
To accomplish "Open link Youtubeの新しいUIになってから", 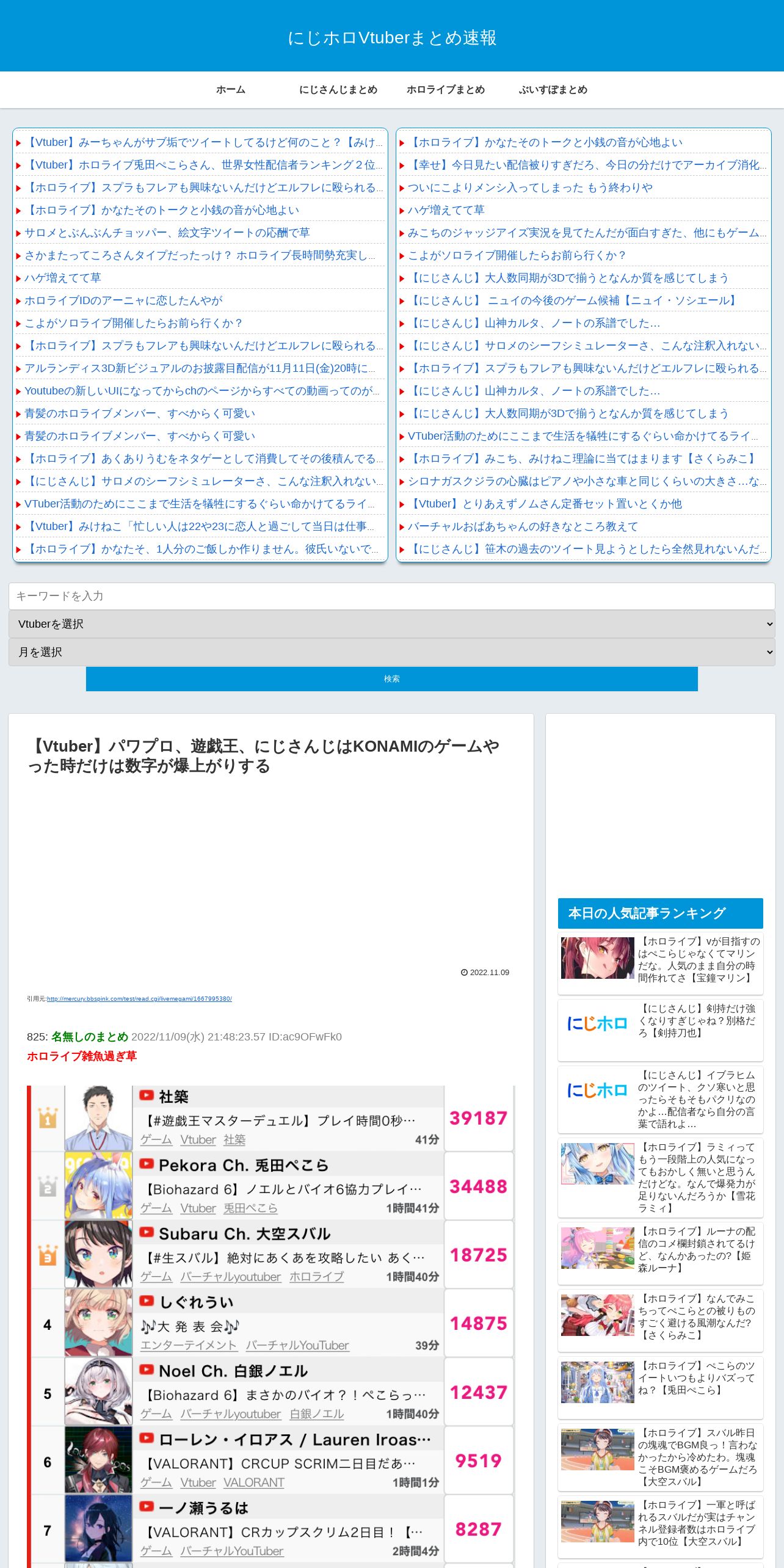I will (x=202, y=391).
